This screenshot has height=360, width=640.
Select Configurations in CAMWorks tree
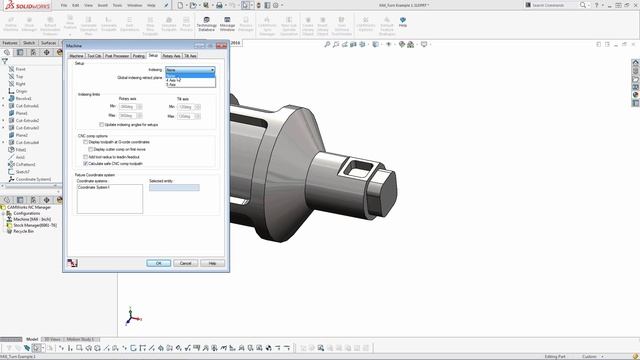27,213
